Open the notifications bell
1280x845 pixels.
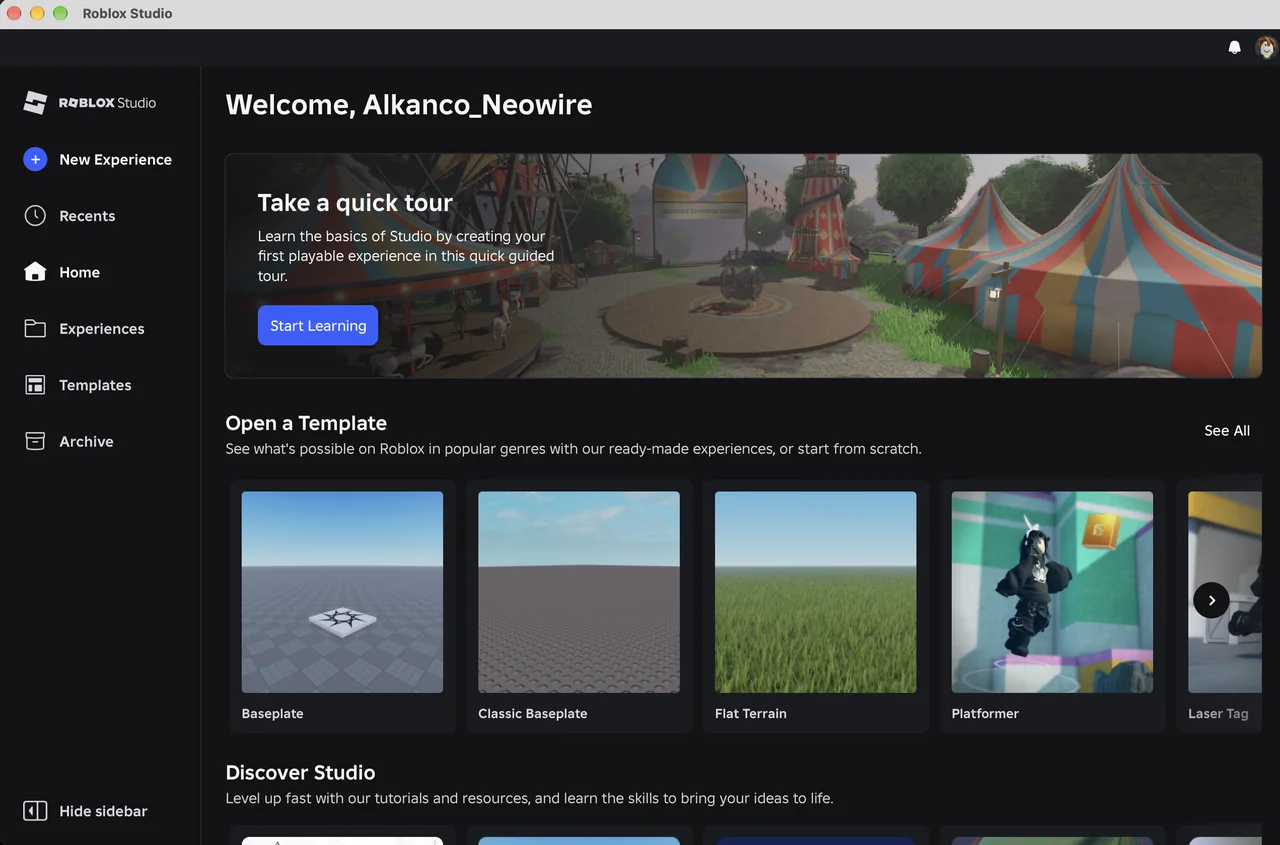click(x=1234, y=47)
